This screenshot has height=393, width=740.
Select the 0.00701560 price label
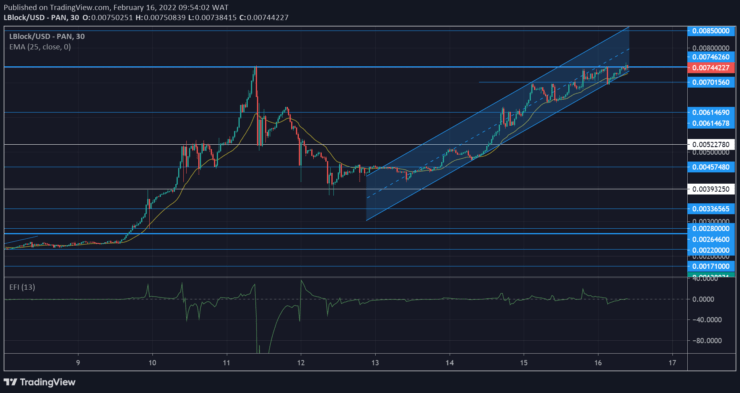[711, 83]
